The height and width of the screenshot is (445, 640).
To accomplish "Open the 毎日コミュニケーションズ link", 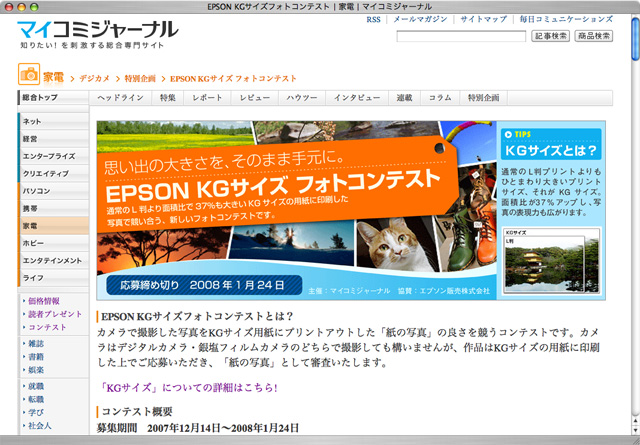I will (x=566, y=20).
